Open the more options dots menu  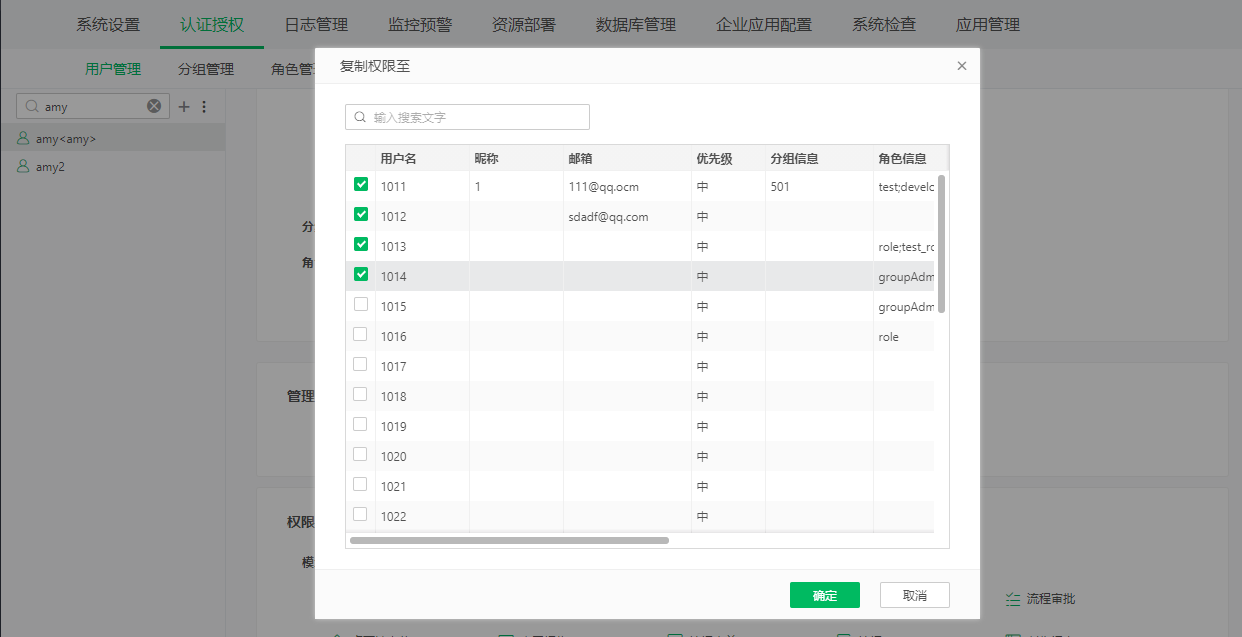[x=204, y=106]
